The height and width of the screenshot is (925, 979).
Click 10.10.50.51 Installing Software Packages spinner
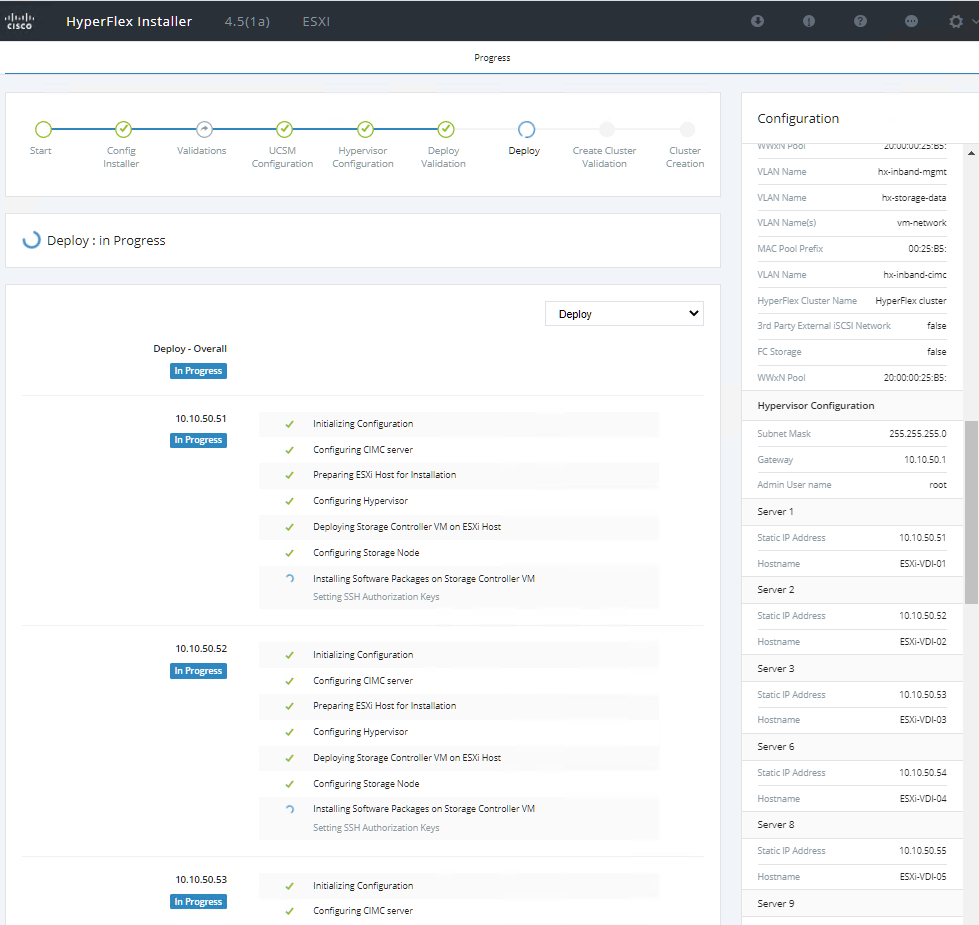(290, 579)
